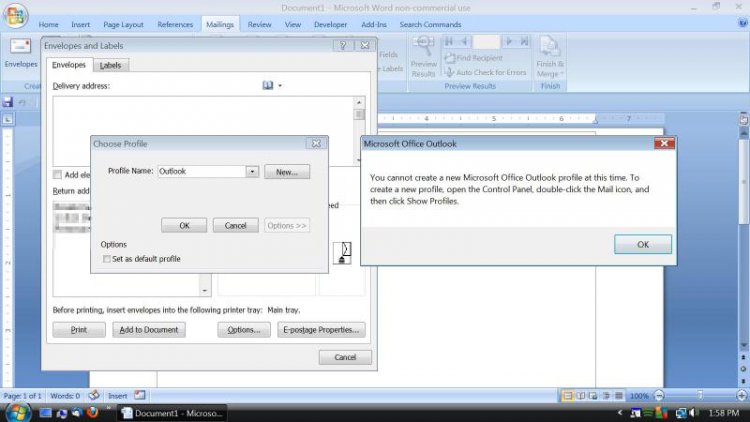The height and width of the screenshot is (422, 750).
Task: Show hidden tray icons chevron
Action: coord(620,412)
